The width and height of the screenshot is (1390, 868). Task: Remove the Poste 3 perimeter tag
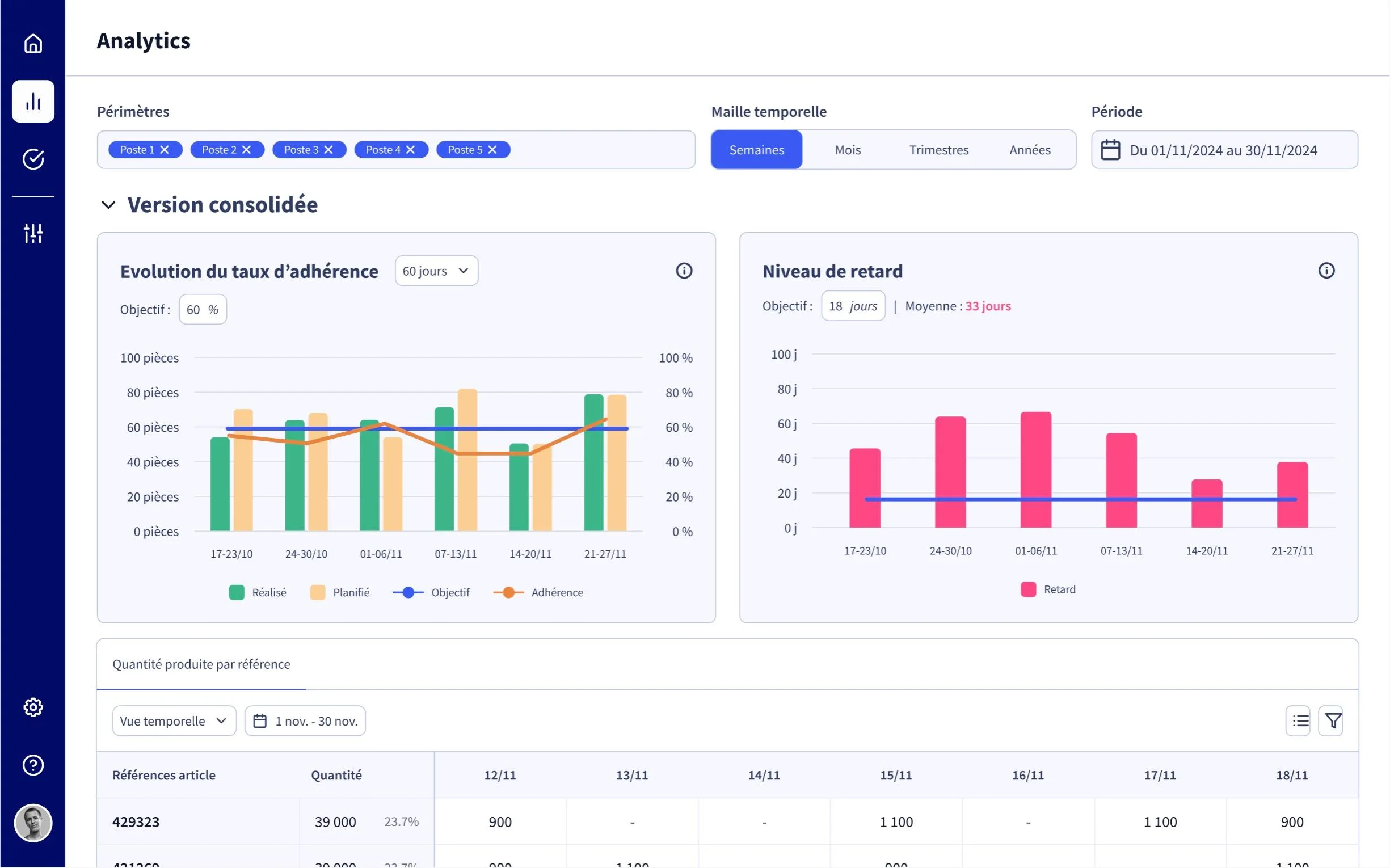click(328, 150)
